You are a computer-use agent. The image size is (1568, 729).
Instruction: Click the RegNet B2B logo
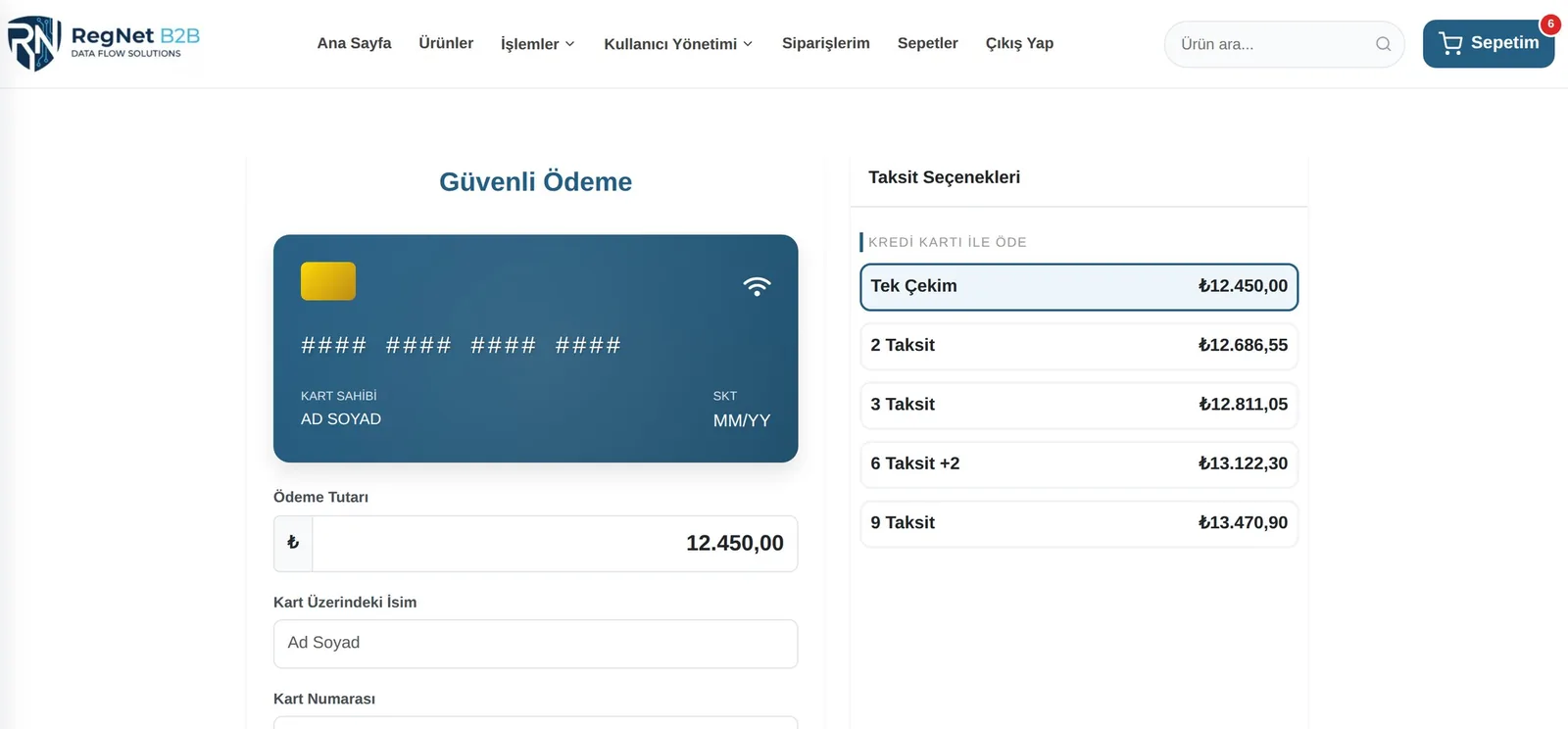tap(104, 43)
